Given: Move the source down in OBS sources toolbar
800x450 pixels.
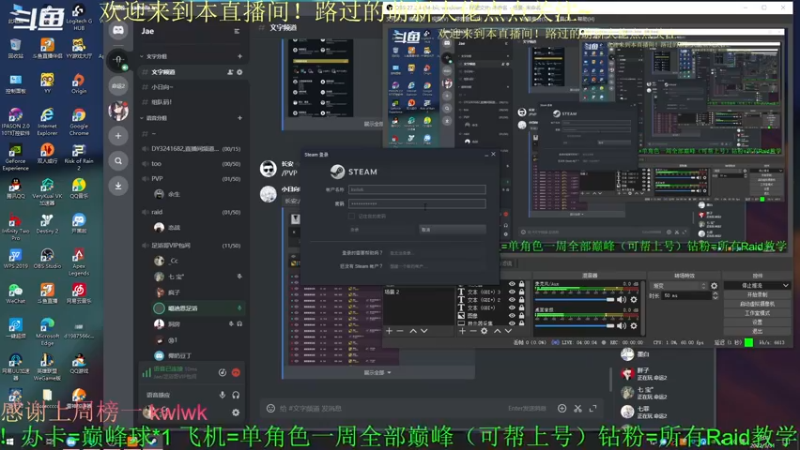Looking at the screenshot, I should click(x=508, y=331).
